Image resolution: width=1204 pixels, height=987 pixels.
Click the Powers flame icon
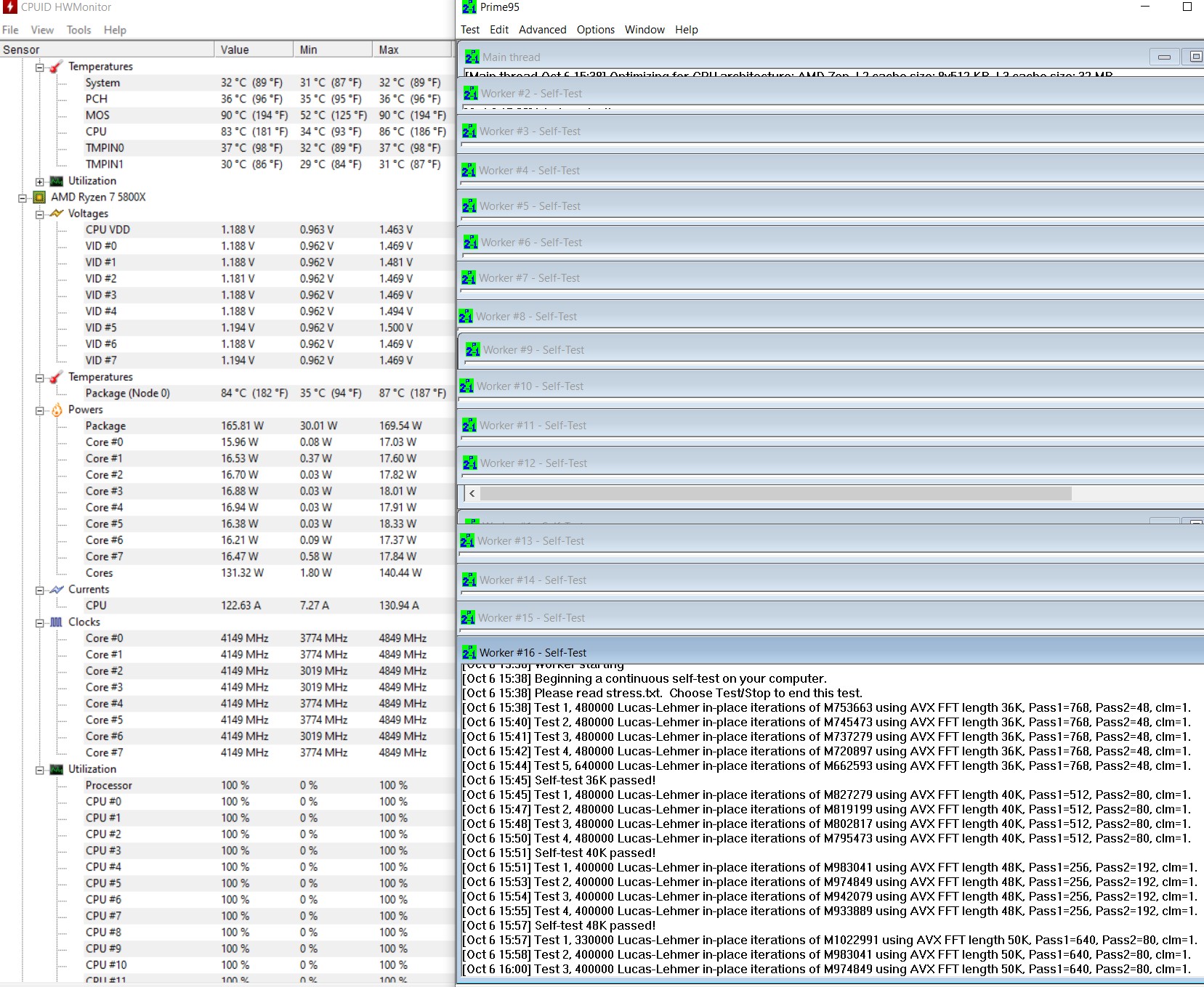pyautogui.click(x=57, y=410)
